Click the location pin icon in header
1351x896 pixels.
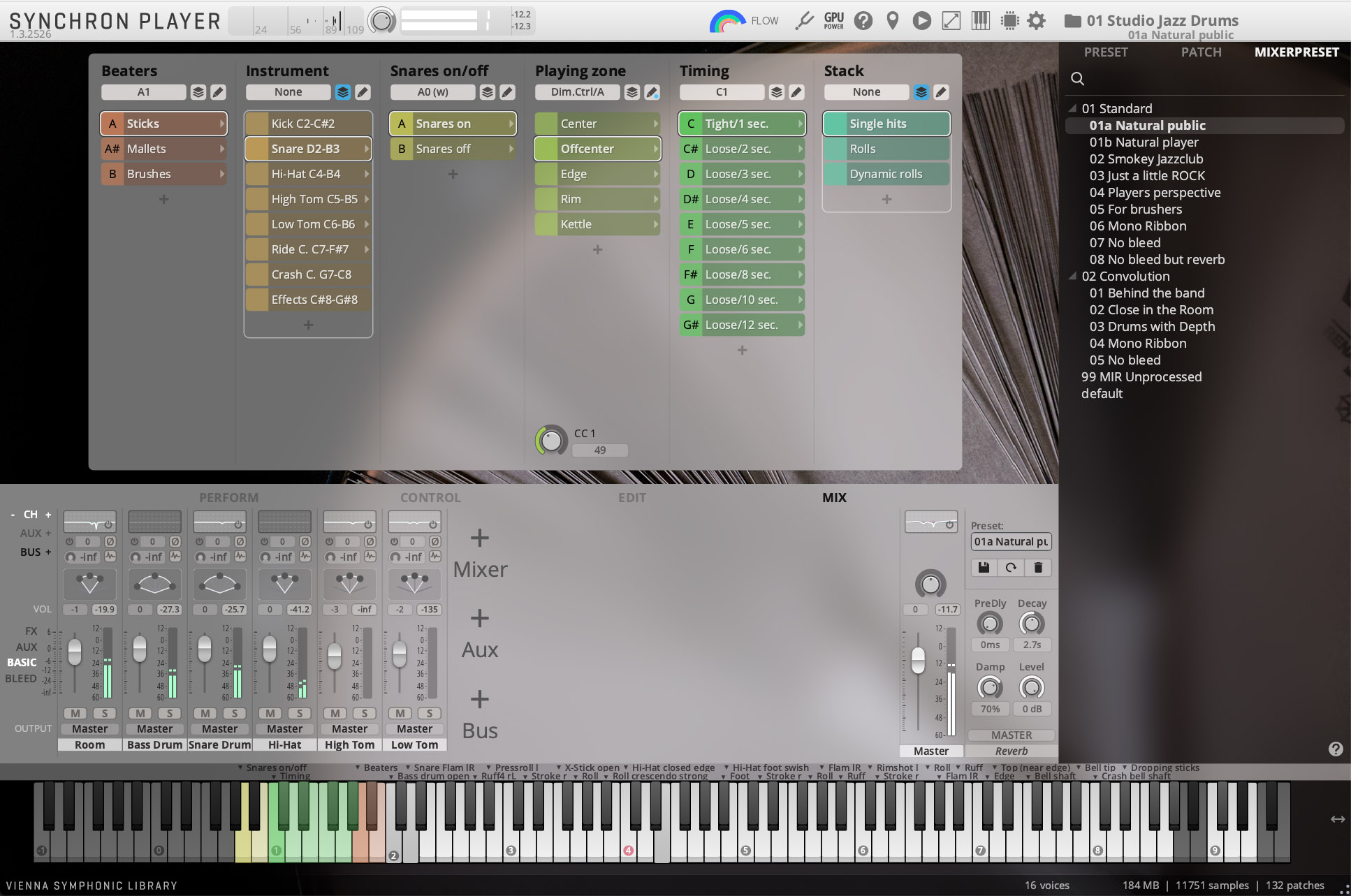(x=892, y=21)
